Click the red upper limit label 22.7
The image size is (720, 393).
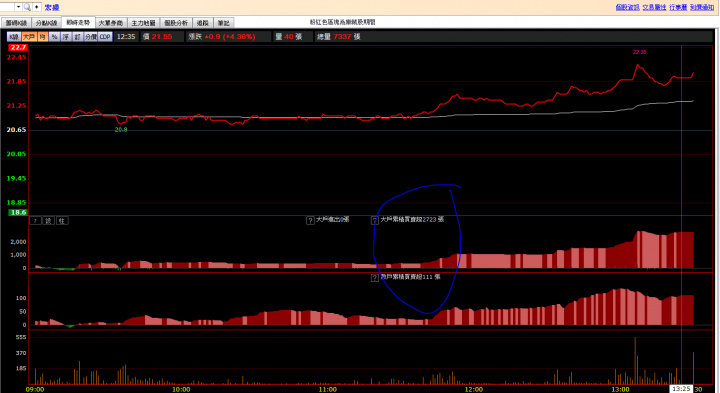tap(18, 47)
